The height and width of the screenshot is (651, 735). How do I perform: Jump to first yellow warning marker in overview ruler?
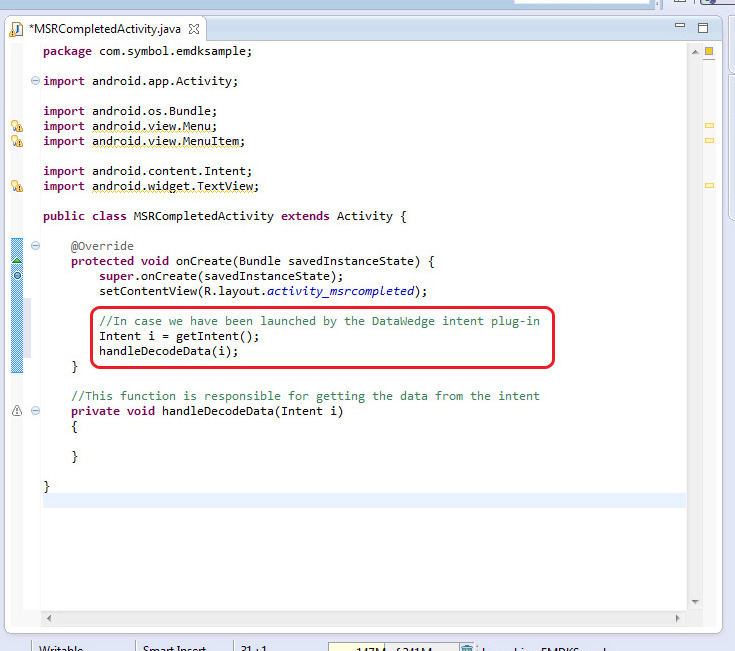[709, 126]
